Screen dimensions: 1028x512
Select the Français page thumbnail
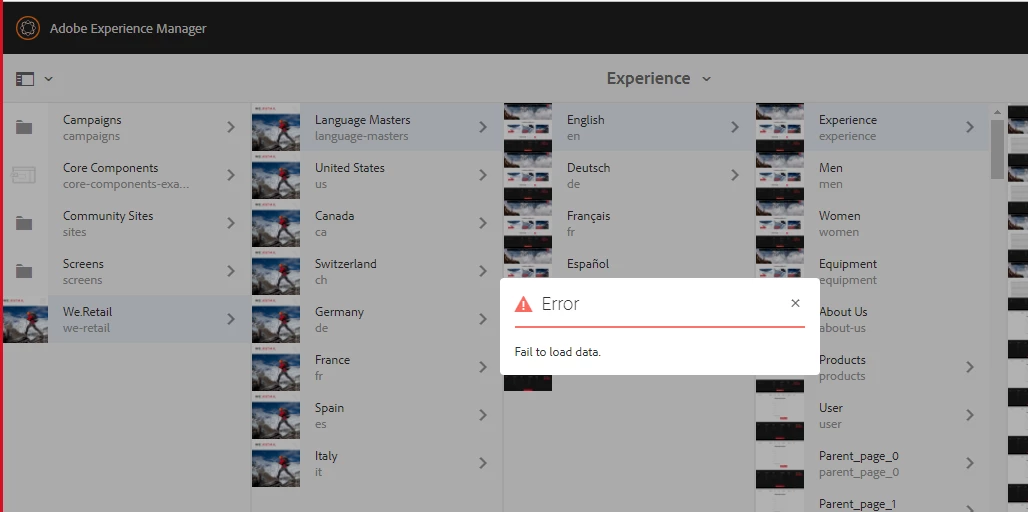point(528,223)
